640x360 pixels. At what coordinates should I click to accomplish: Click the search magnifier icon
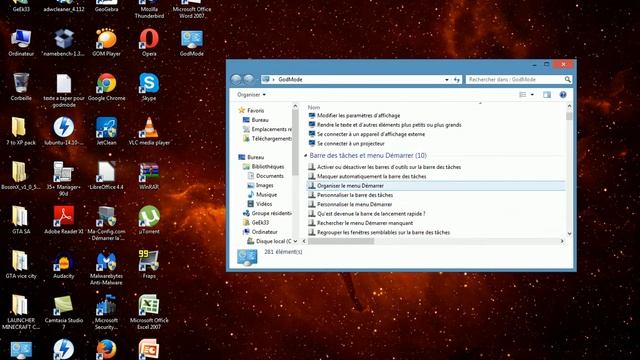(568, 80)
